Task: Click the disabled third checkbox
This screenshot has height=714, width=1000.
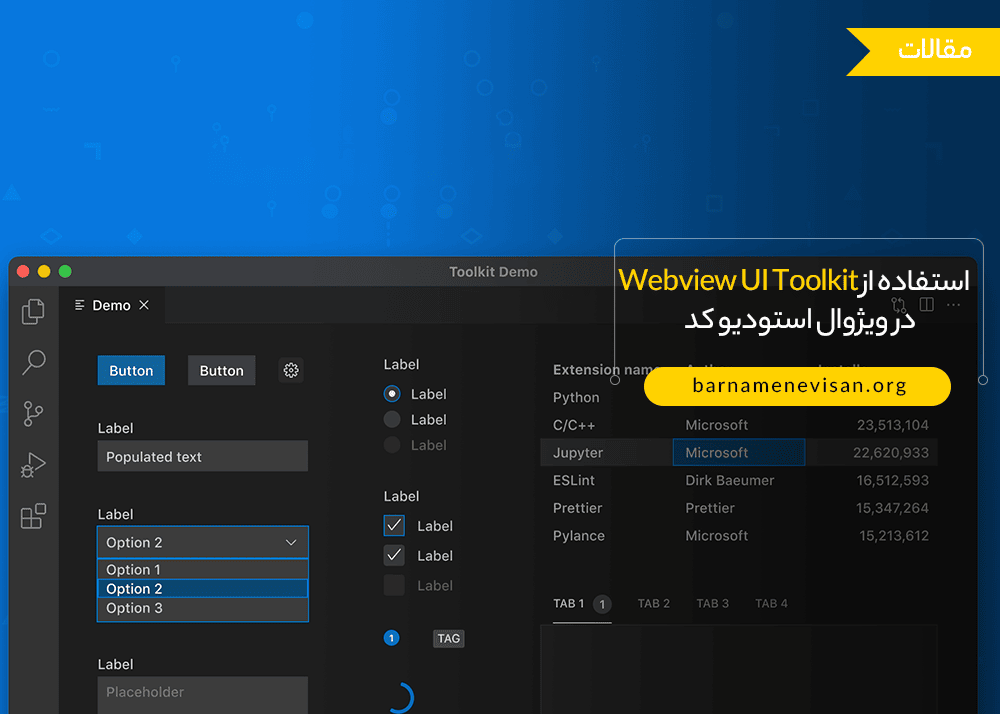Action: pyautogui.click(x=394, y=585)
